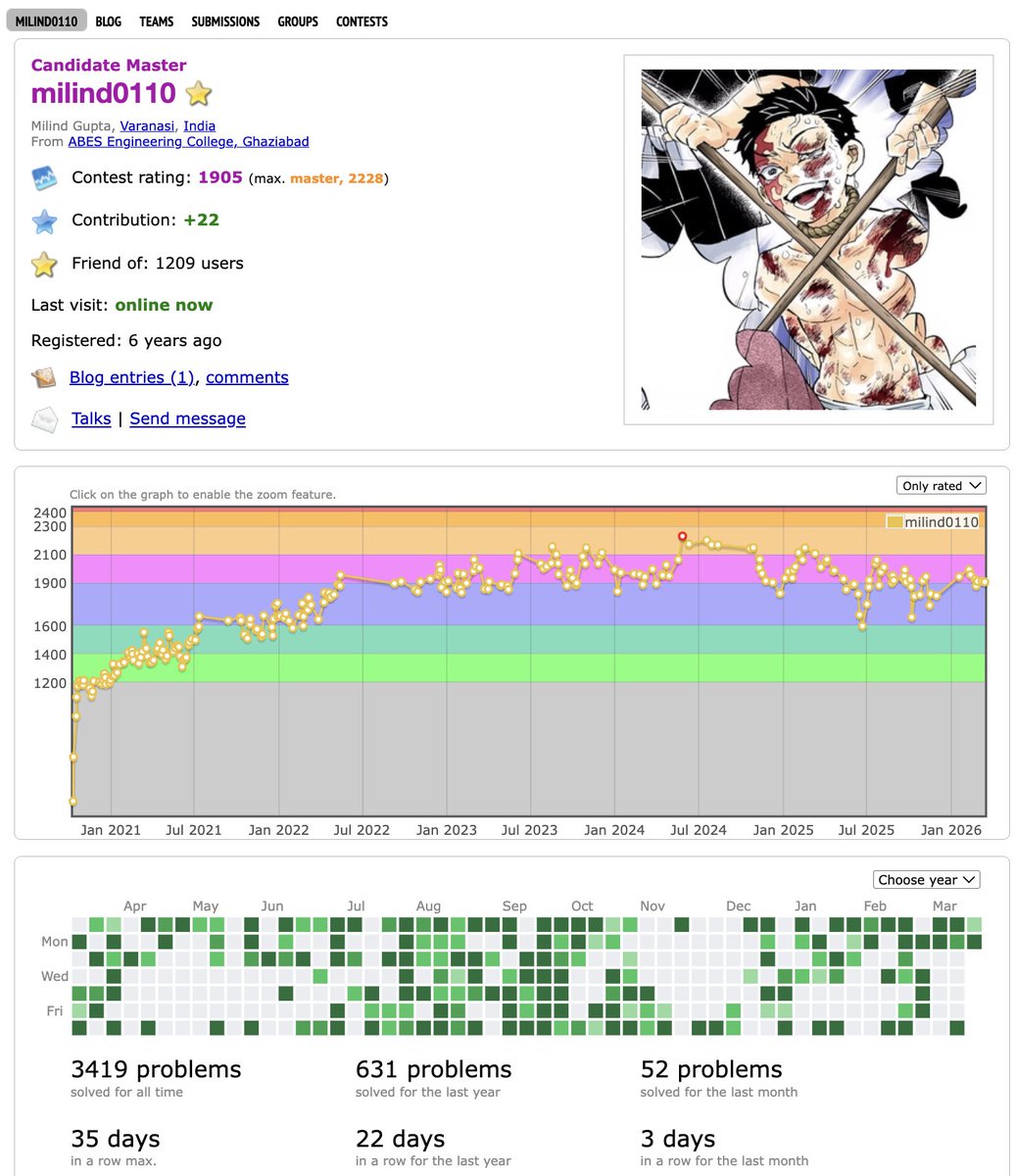Viewport: 1015px width, 1176px height.
Task: Open ABES Engineering College, Ghaziabad link
Action: pyautogui.click(x=188, y=141)
